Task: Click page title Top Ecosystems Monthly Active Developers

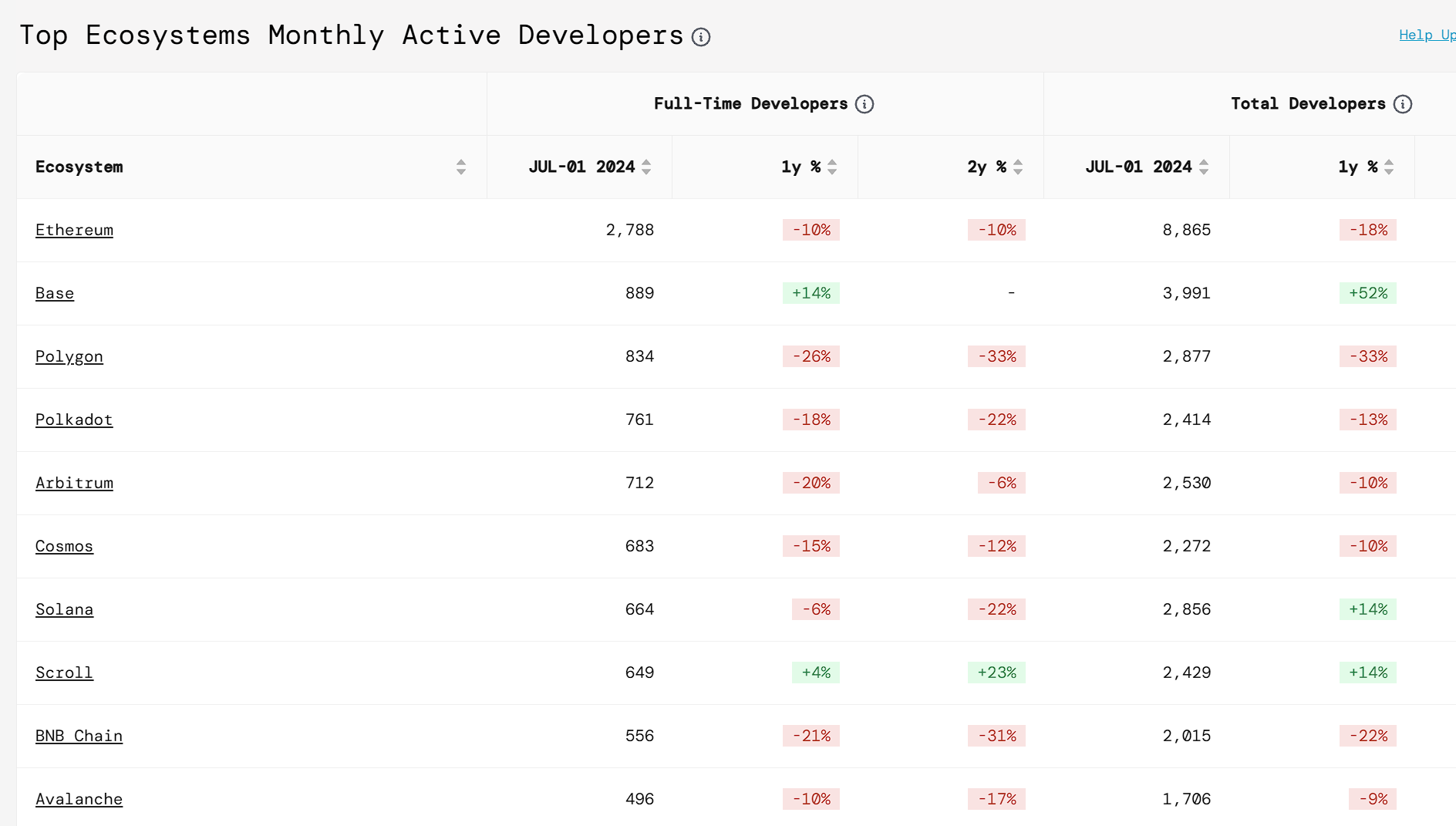Action: [352, 35]
